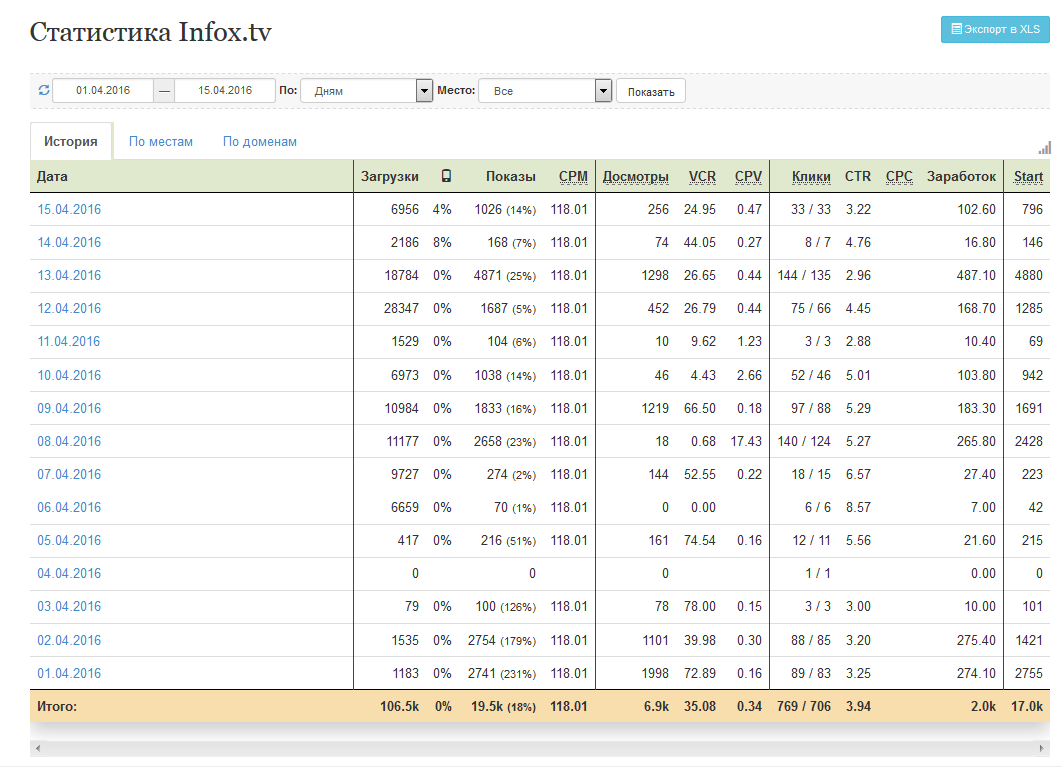Viewport: 1062px width, 768px height.
Task: Open the Дням grouping dropdown
Action: pos(366,91)
